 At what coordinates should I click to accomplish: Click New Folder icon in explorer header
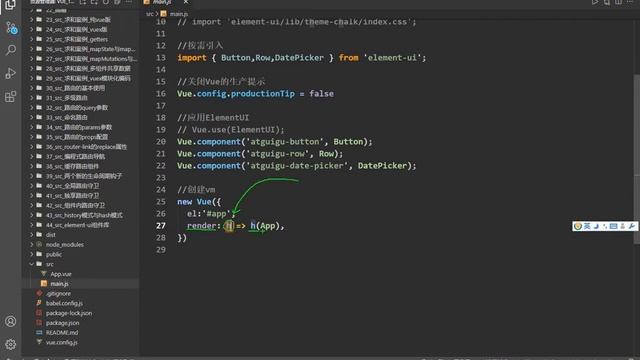click(x=94, y=2)
